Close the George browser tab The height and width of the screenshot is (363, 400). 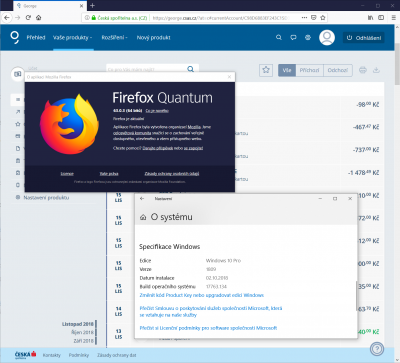(x=82, y=6)
